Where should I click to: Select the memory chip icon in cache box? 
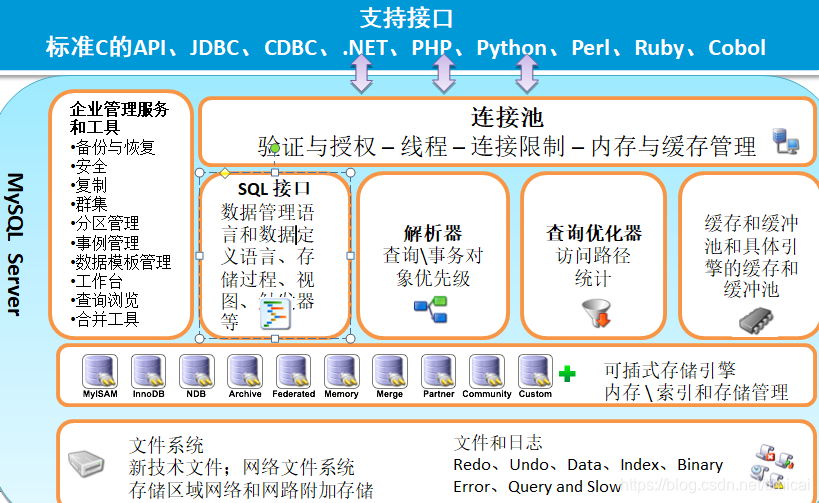756,321
